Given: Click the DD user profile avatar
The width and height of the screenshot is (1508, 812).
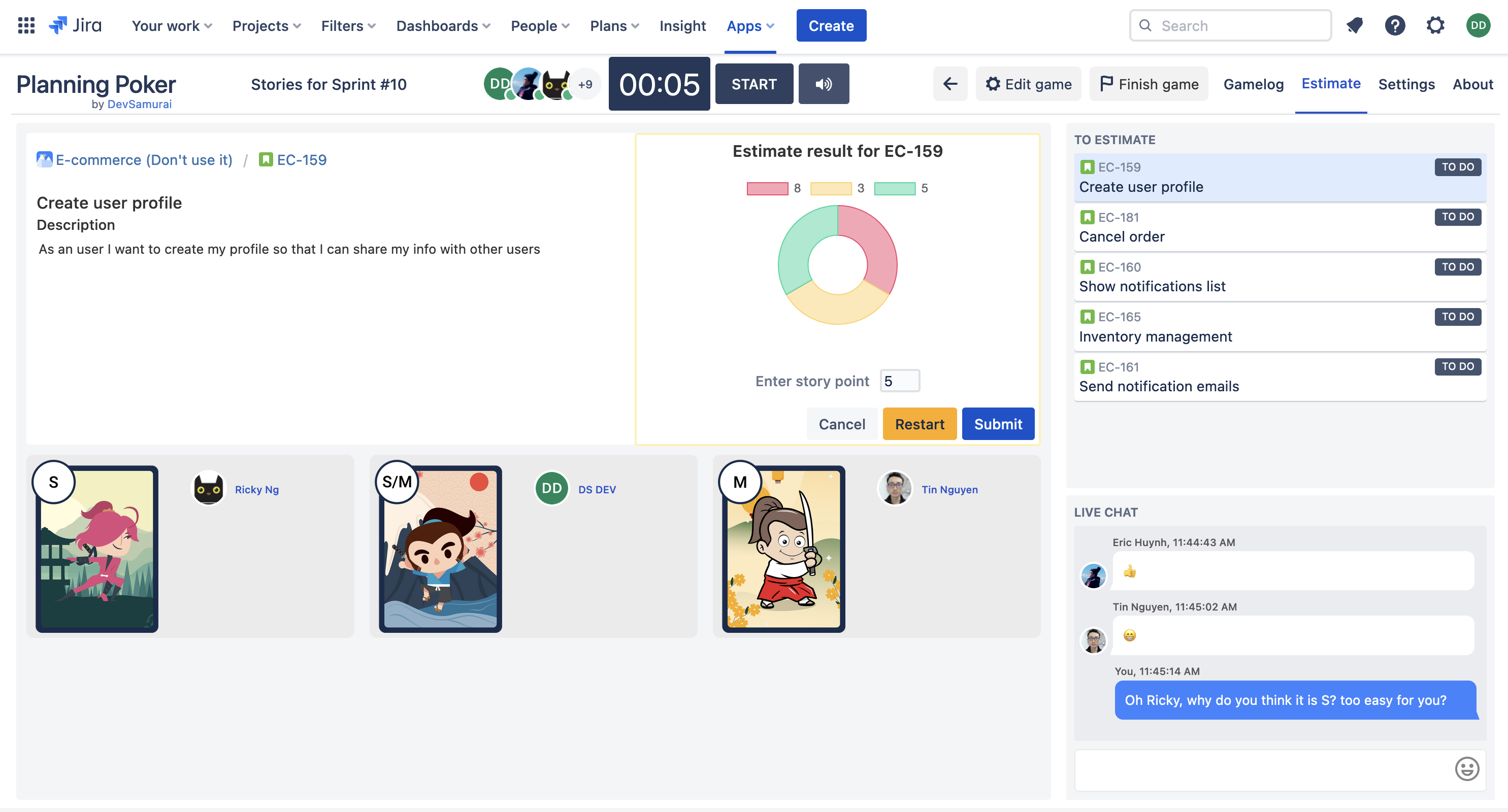Looking at the screenshot, I should pyautogui.click(x=1478, y=26).
